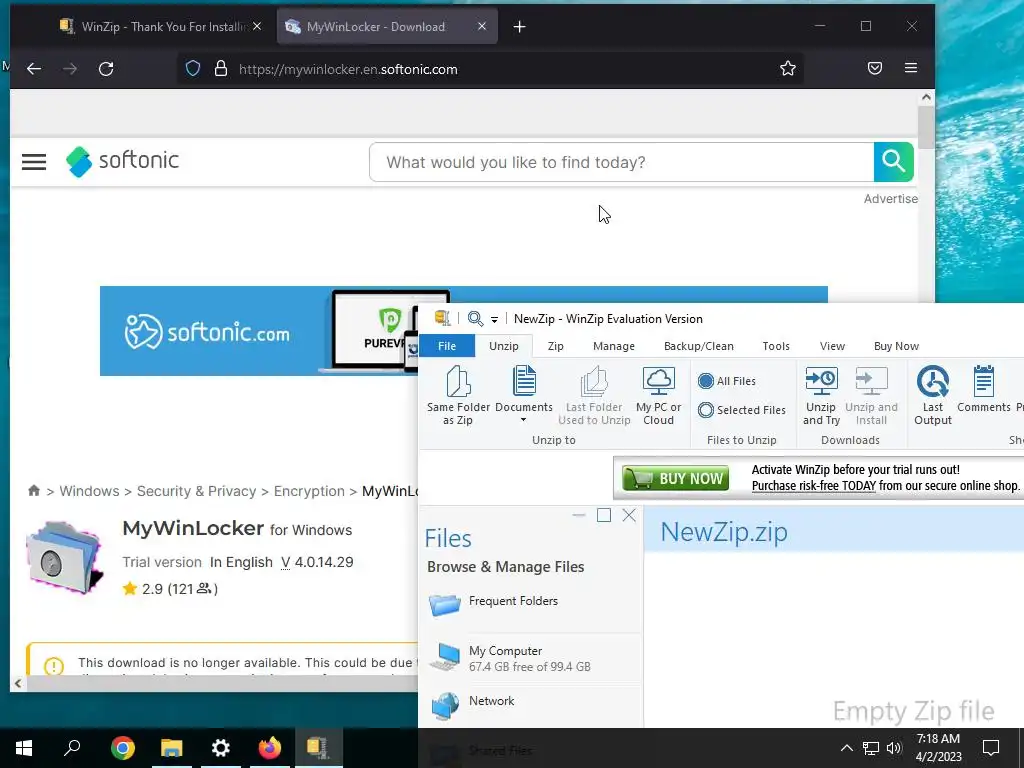Open Firefox Pocket save icon
The width and height of the screenshot is (1024, 768).
pyautogui.click(x=875, y=69)
